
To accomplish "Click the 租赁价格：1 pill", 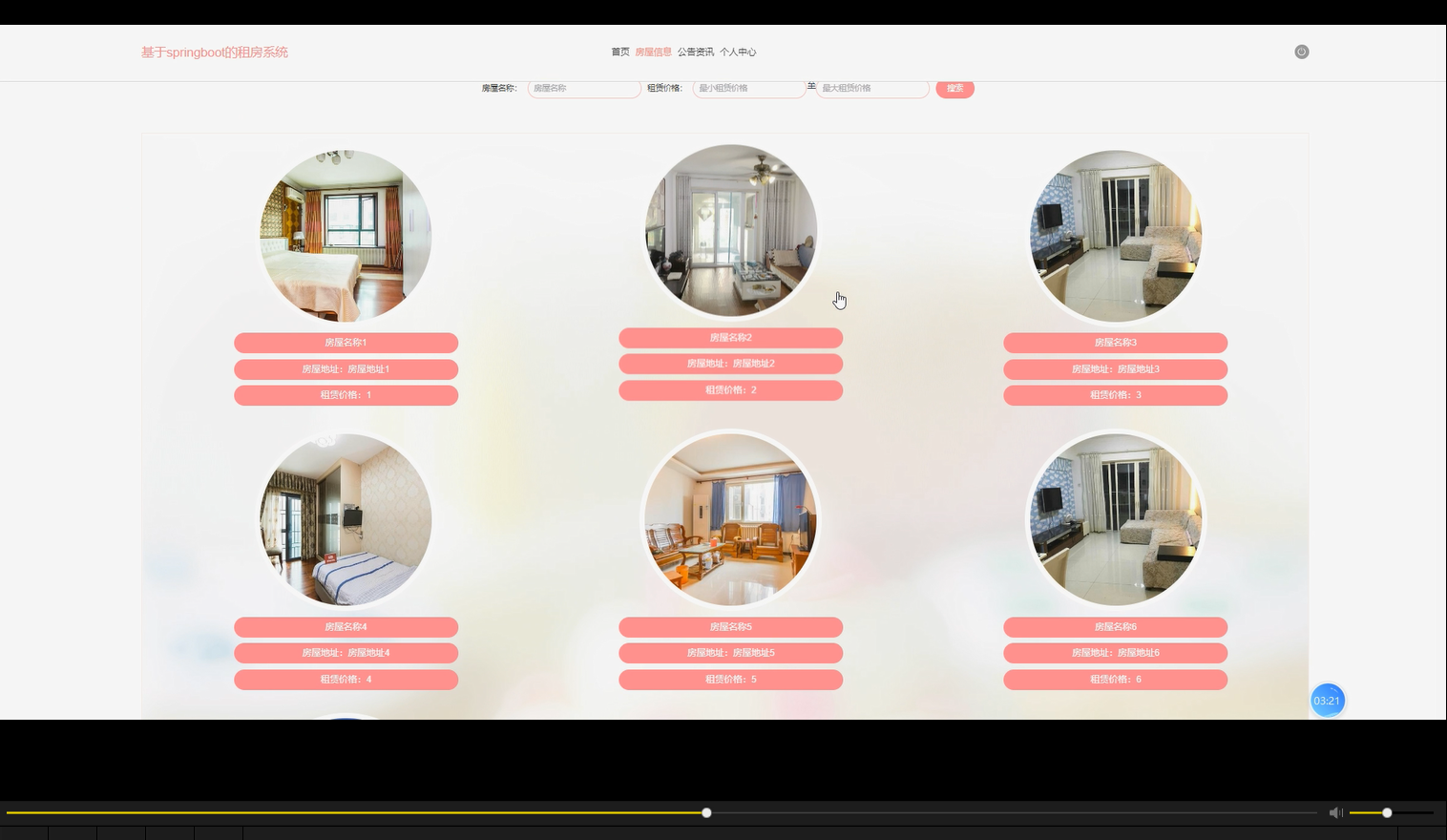I will tap(346, 395).
